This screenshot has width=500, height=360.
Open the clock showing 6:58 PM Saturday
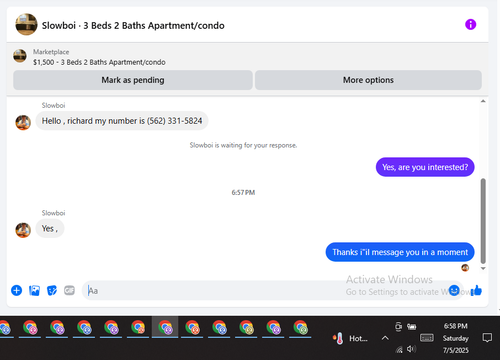(x=455, y=338)
